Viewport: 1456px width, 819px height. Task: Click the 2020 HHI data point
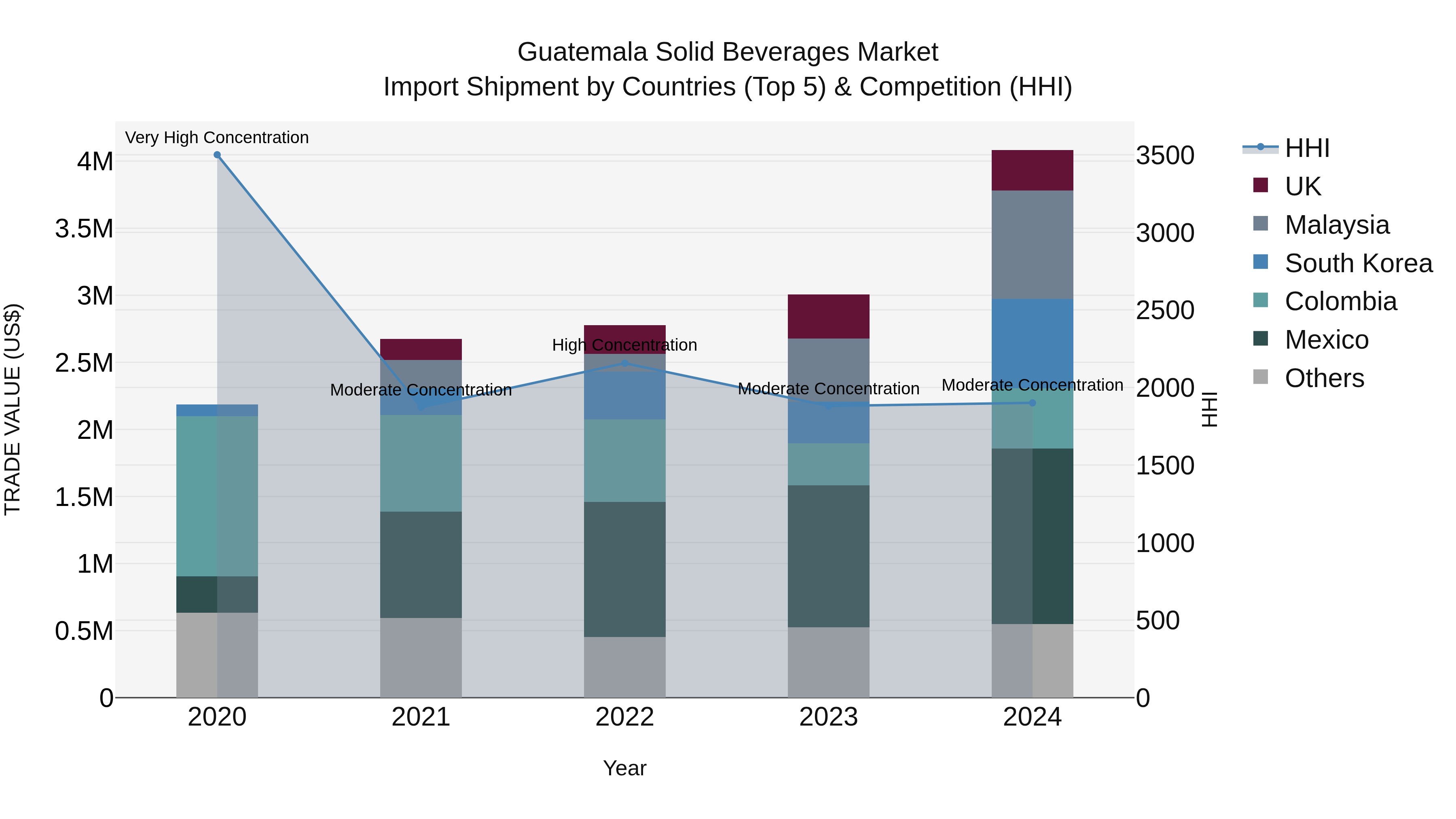click(x=217, y=155)
